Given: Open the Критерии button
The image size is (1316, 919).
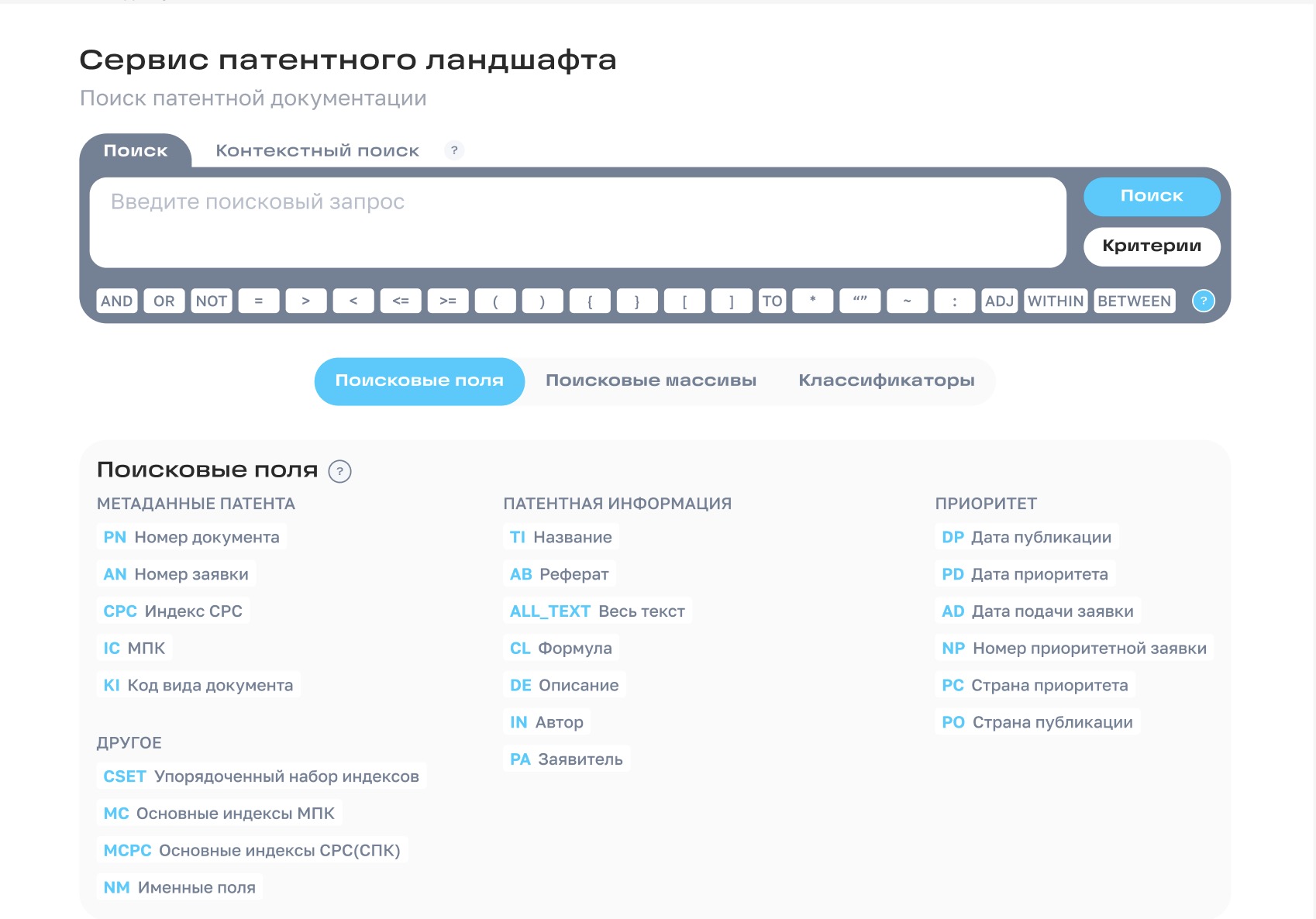Looking at the screenshot, I should [x=1152, y=246].
